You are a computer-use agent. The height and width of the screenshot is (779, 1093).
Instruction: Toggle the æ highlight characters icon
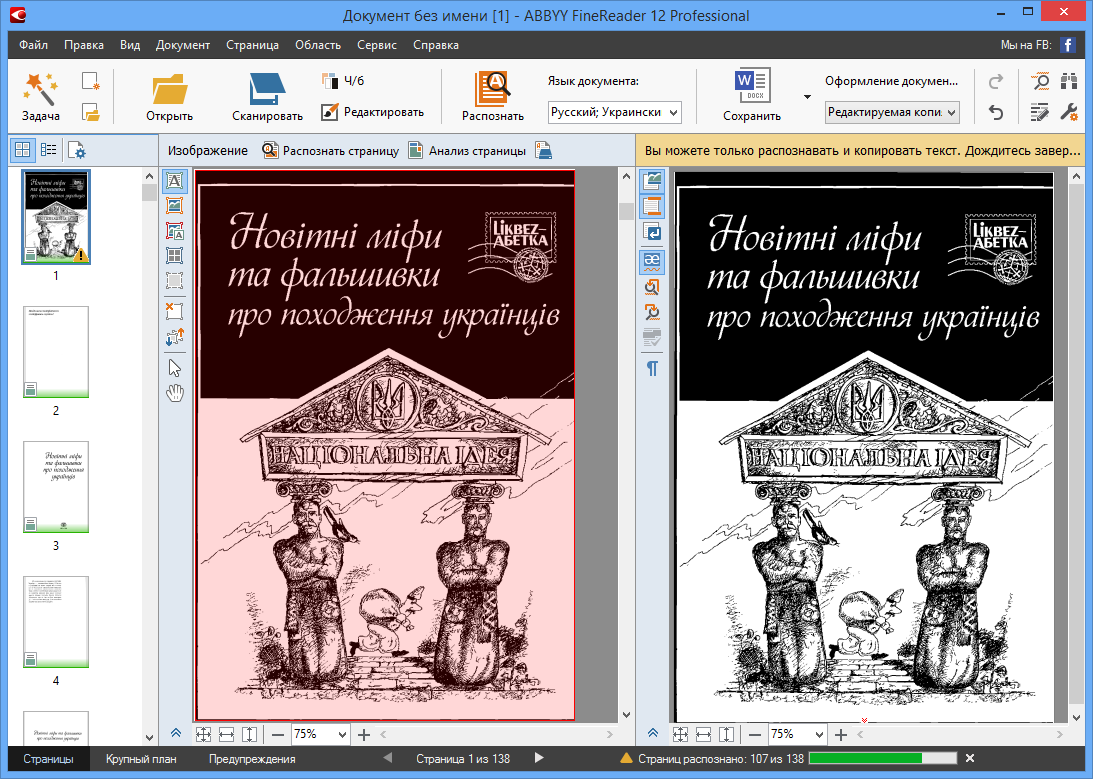pyautogui.click(x=652, y=261)
